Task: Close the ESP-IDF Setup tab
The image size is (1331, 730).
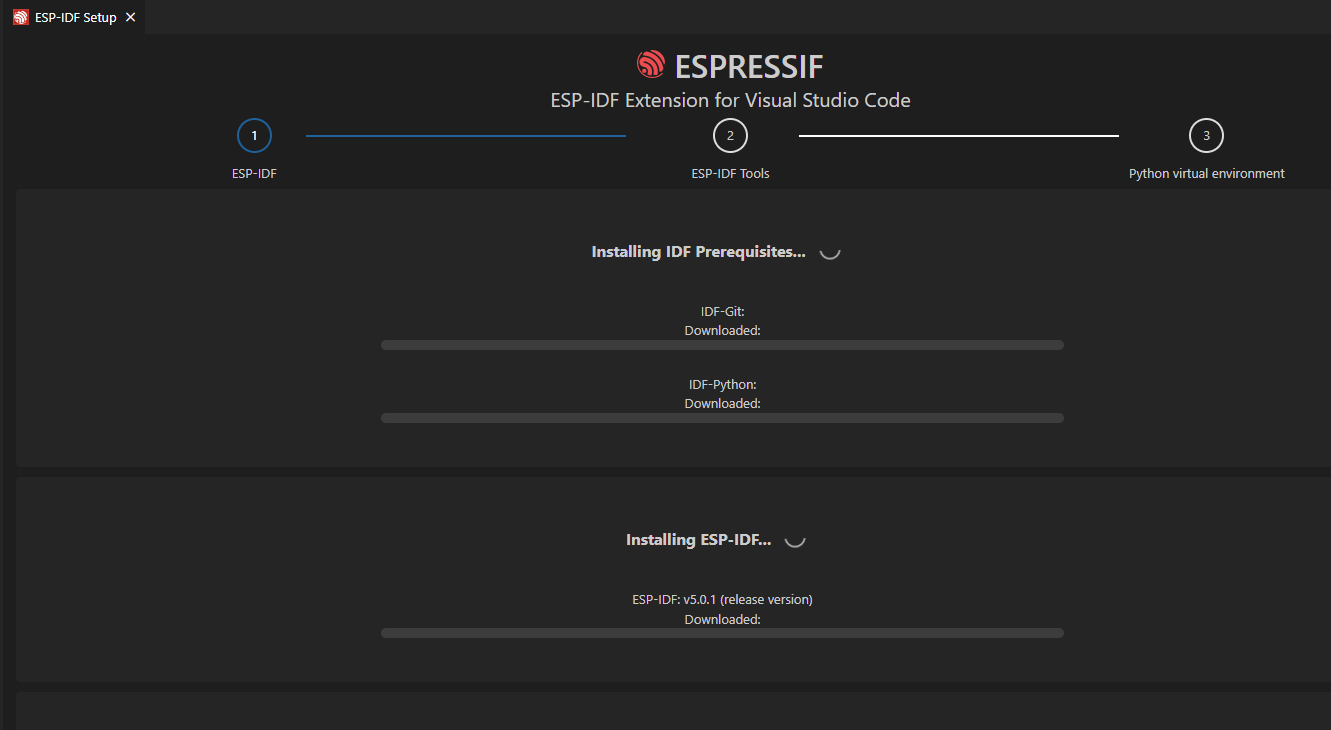Action: [x=130, y=18]
